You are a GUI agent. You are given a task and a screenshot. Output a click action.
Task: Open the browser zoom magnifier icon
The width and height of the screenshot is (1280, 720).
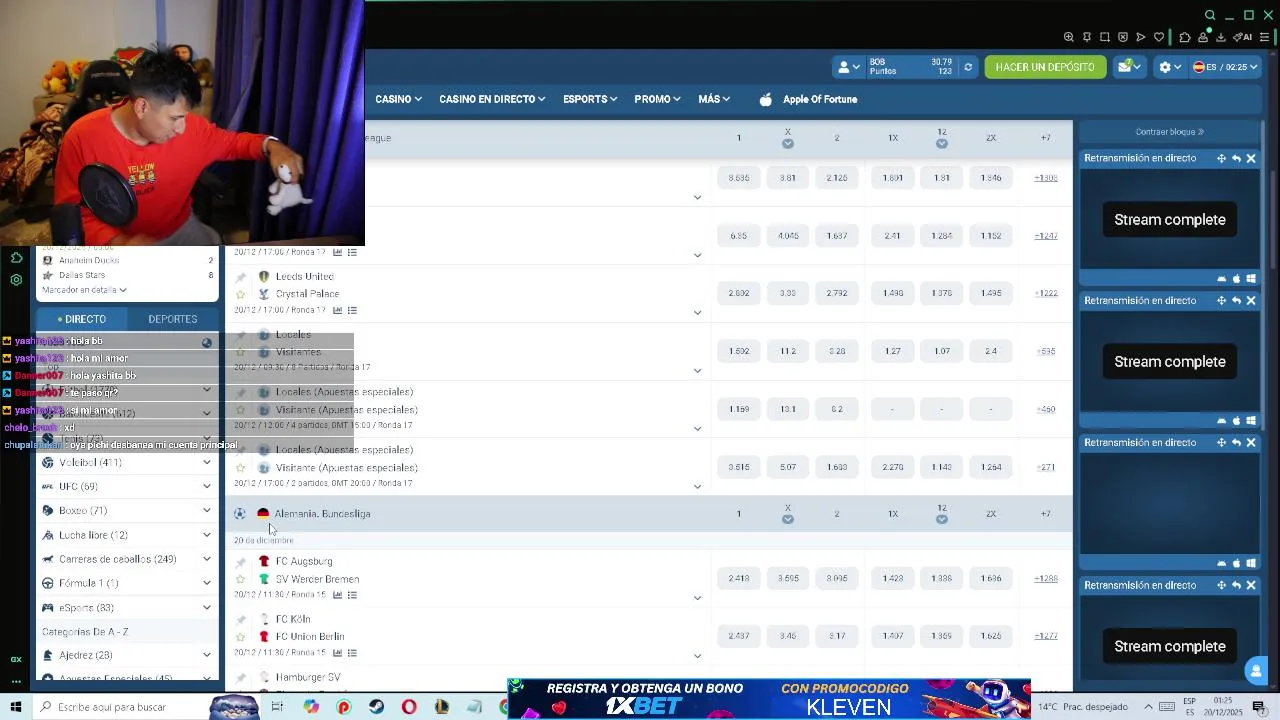(x=1069, y=37)
